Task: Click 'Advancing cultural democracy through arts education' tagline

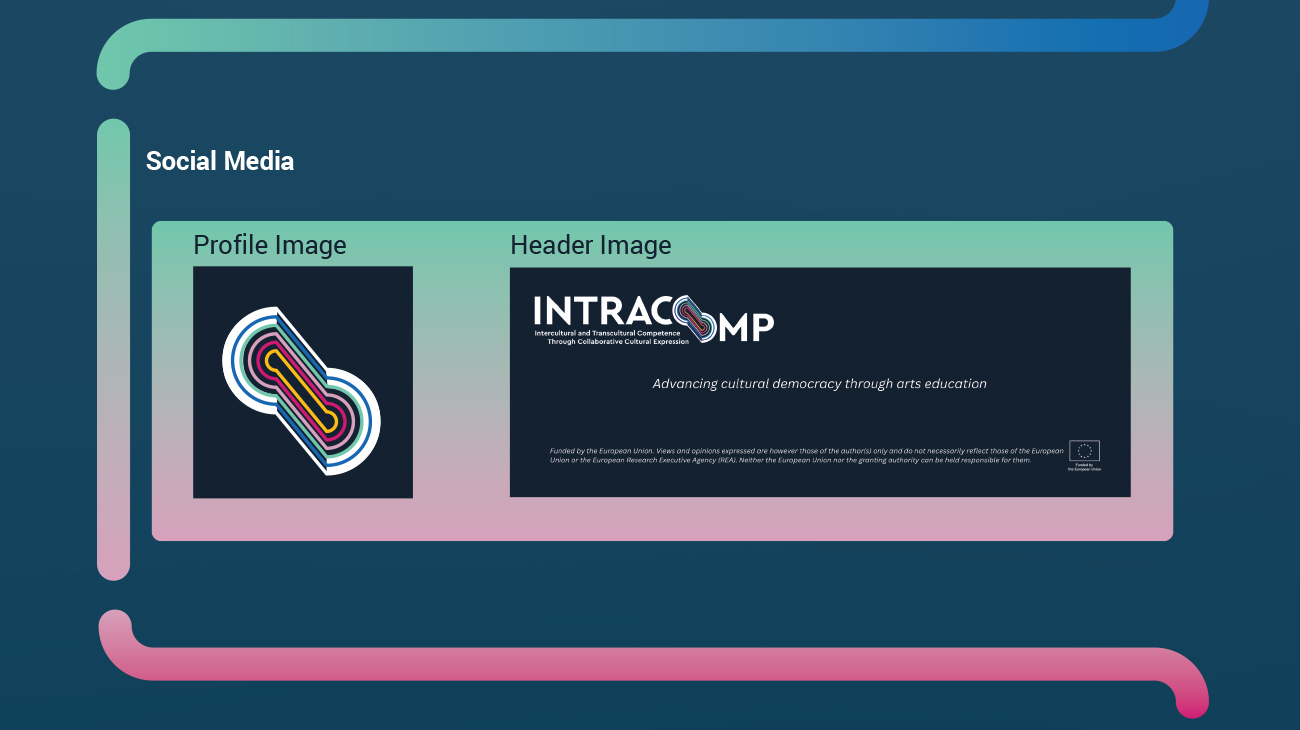Action: coord(820,383)
